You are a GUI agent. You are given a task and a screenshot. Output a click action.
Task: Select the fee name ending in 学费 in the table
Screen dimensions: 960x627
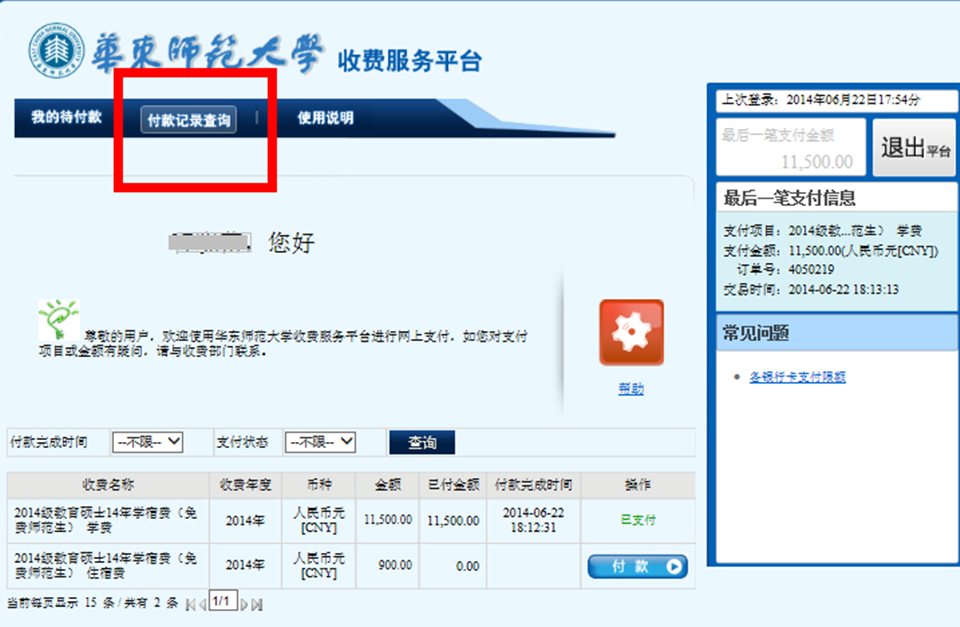click(x=106, y=520)
